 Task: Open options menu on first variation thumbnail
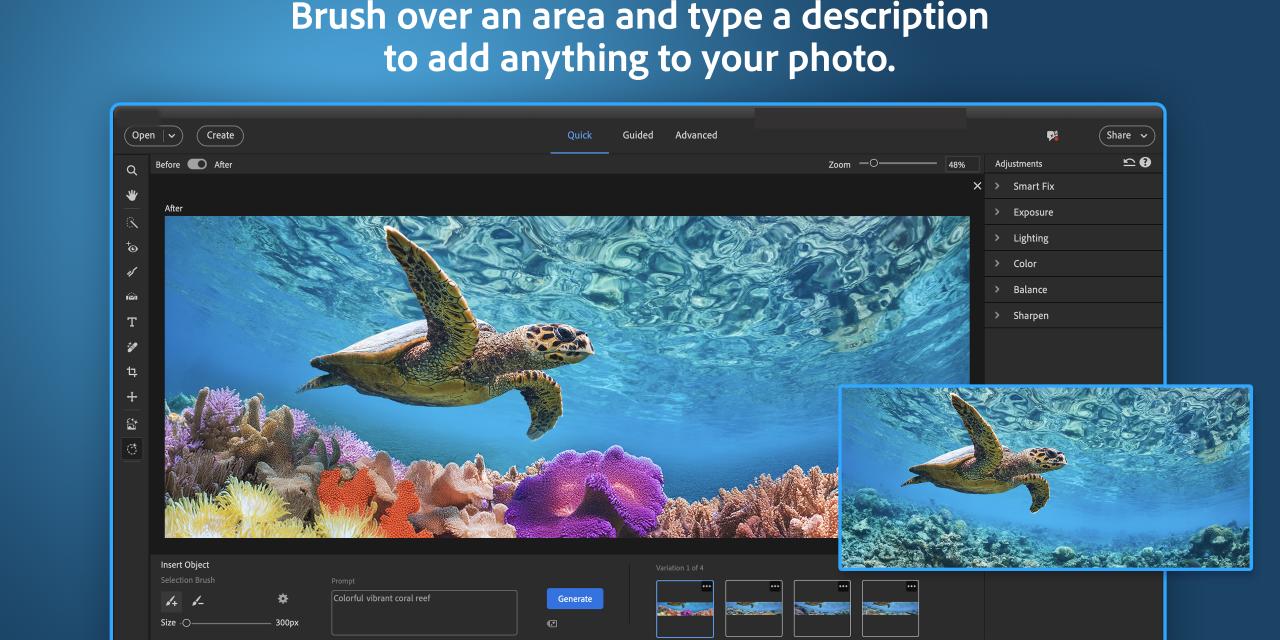coord(706,587)
